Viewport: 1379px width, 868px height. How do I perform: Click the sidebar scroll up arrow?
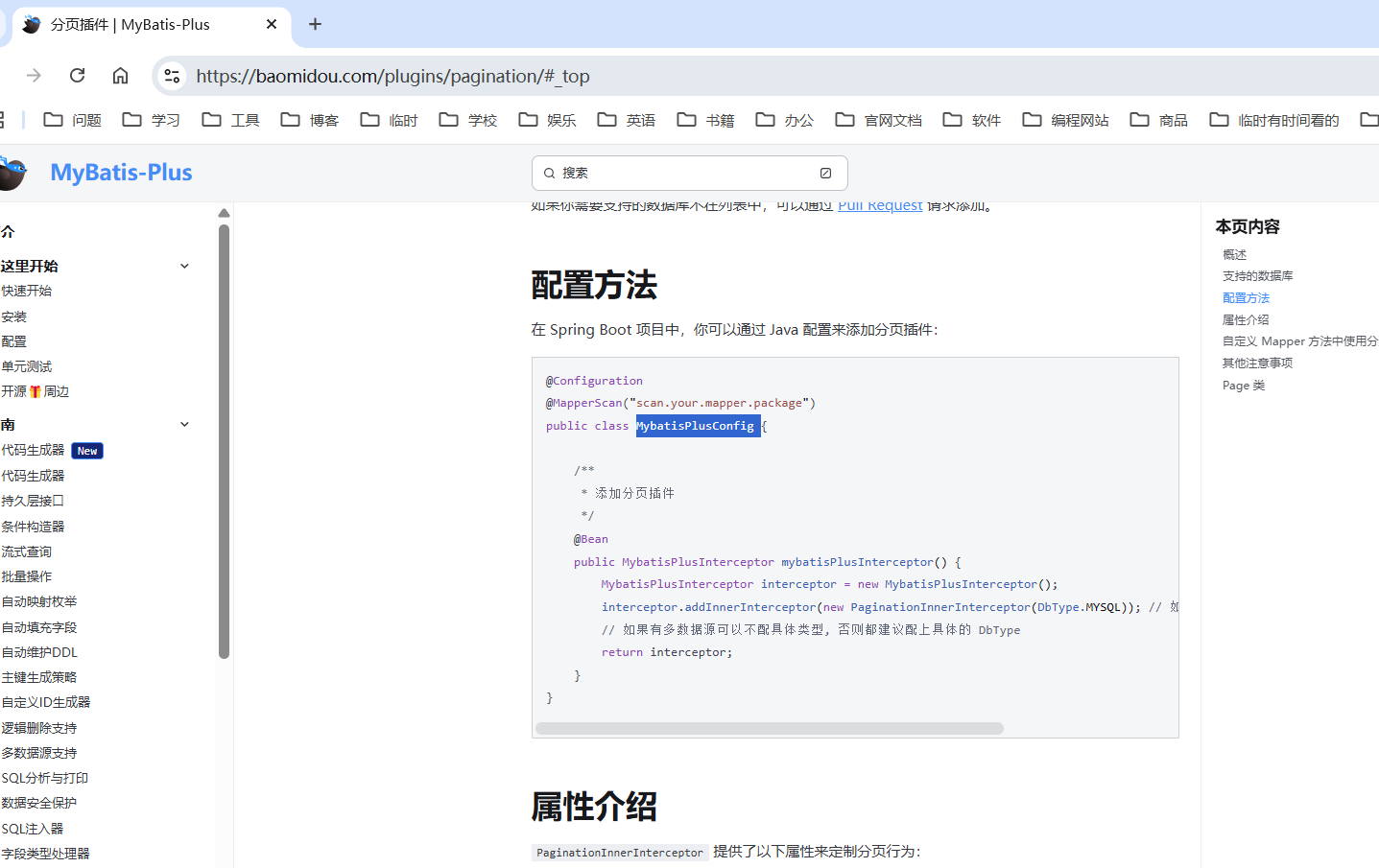click(224, 213)
